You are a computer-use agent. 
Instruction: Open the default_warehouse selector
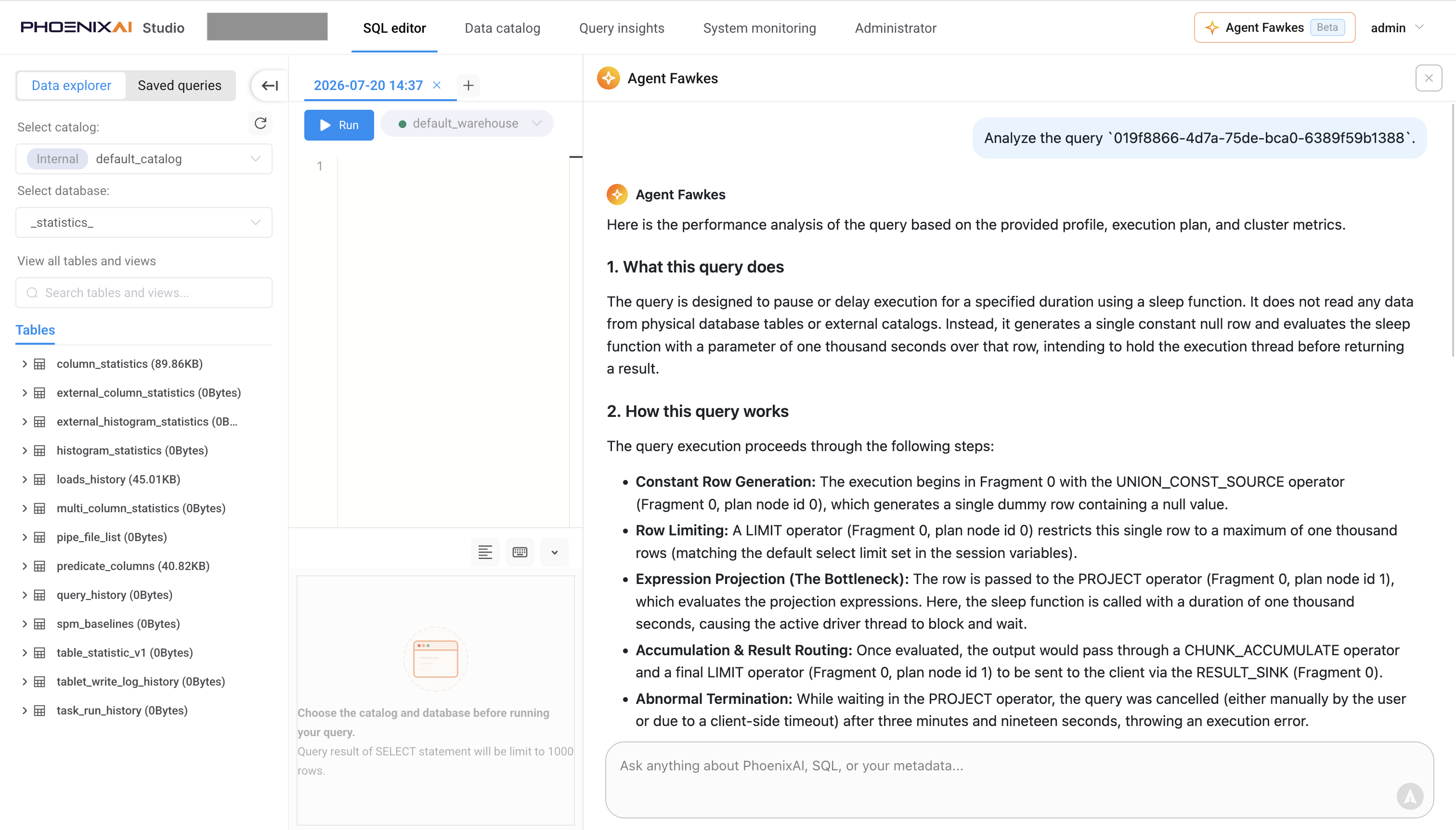click(467, 124)
